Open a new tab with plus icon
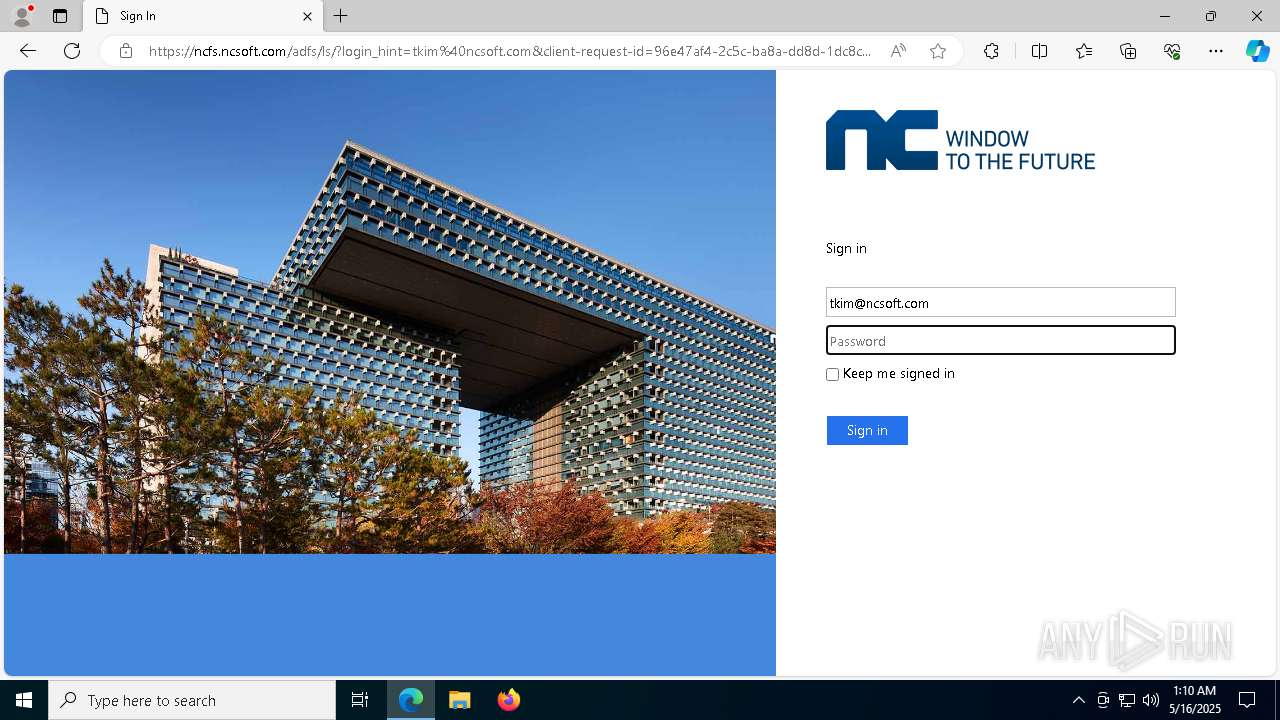 coord(341,16)
